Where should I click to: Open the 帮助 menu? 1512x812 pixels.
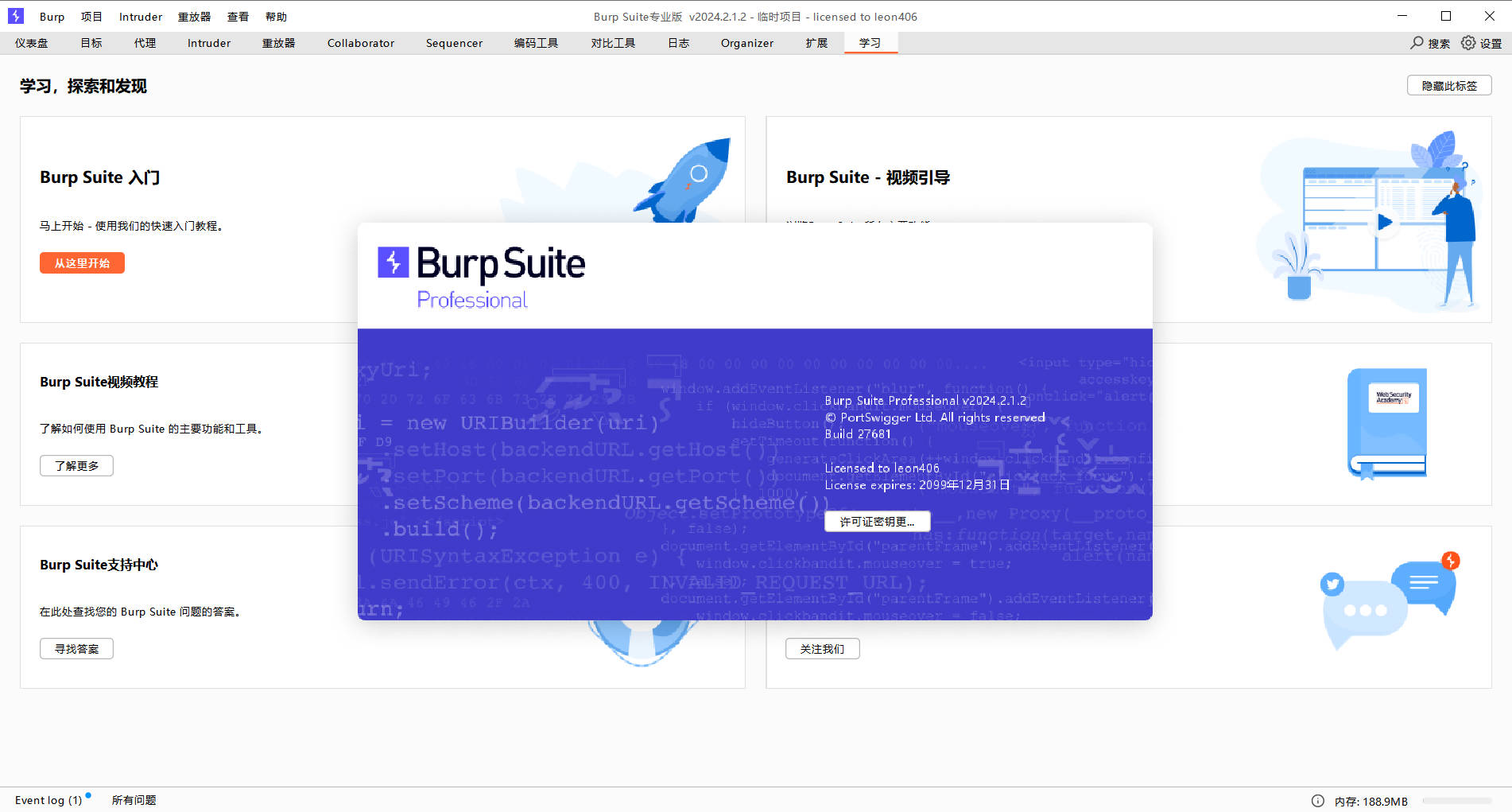click(x=276, y=17)
